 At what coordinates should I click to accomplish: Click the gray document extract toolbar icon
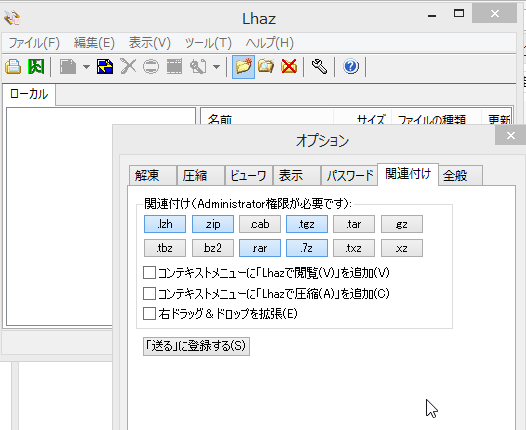tap(68, 66)
